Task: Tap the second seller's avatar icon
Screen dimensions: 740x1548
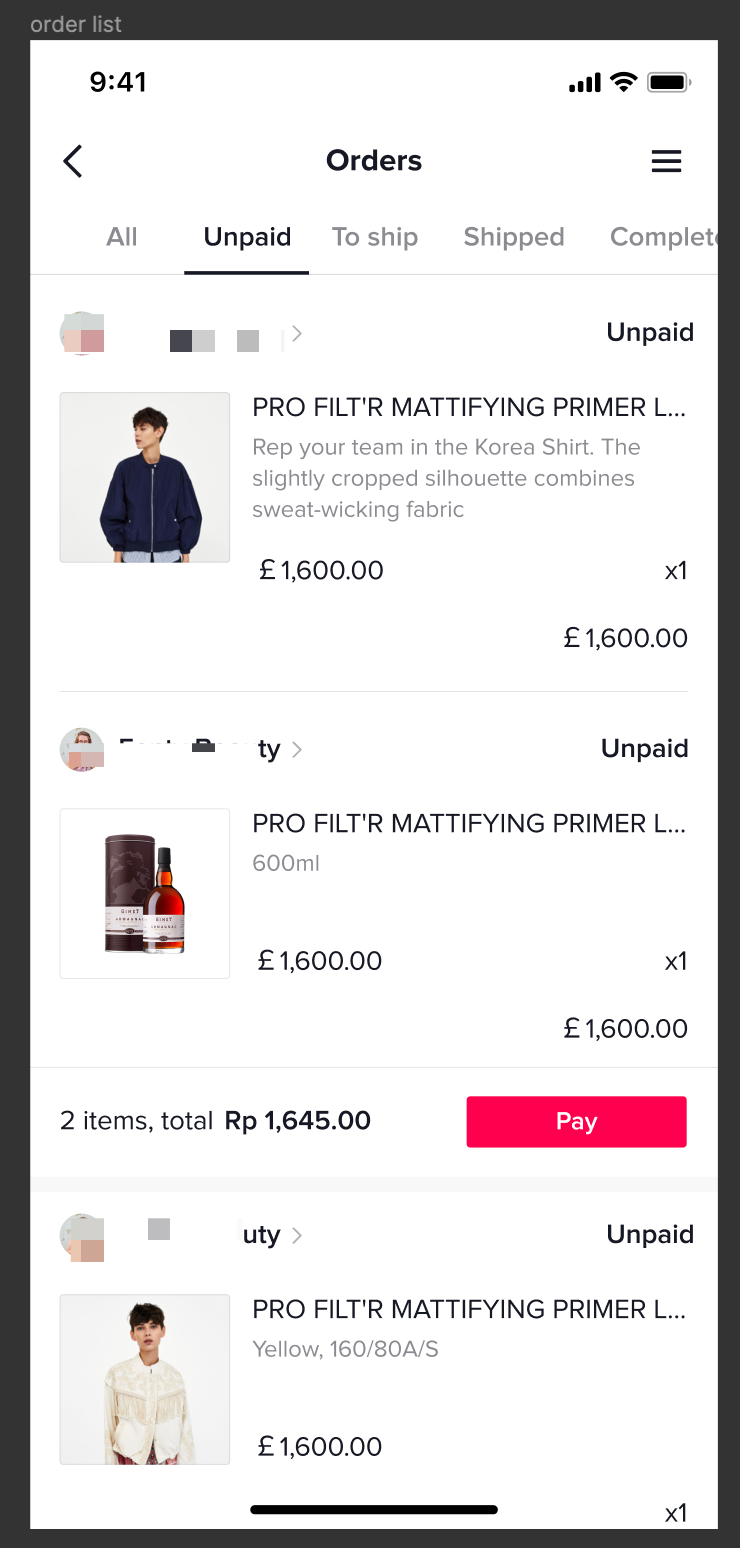Action: (x=82, y=749)
